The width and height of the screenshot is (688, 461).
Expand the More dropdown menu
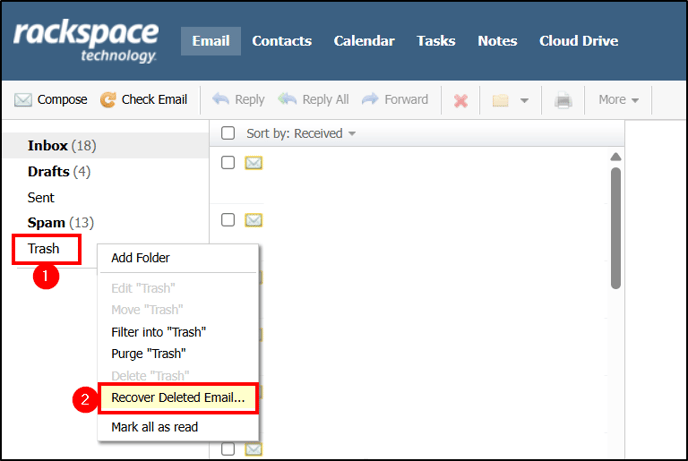[619, 100]
